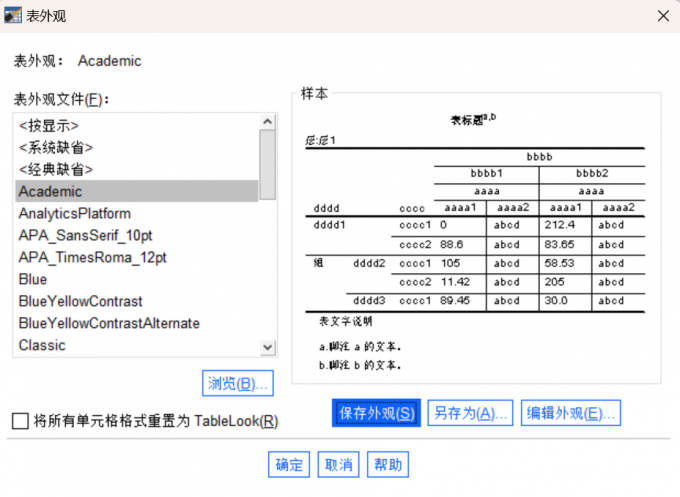Screen dimensions: 680x497
Task: Open 编辑外观(E)... editor
Action: click(x=571, y=413)
